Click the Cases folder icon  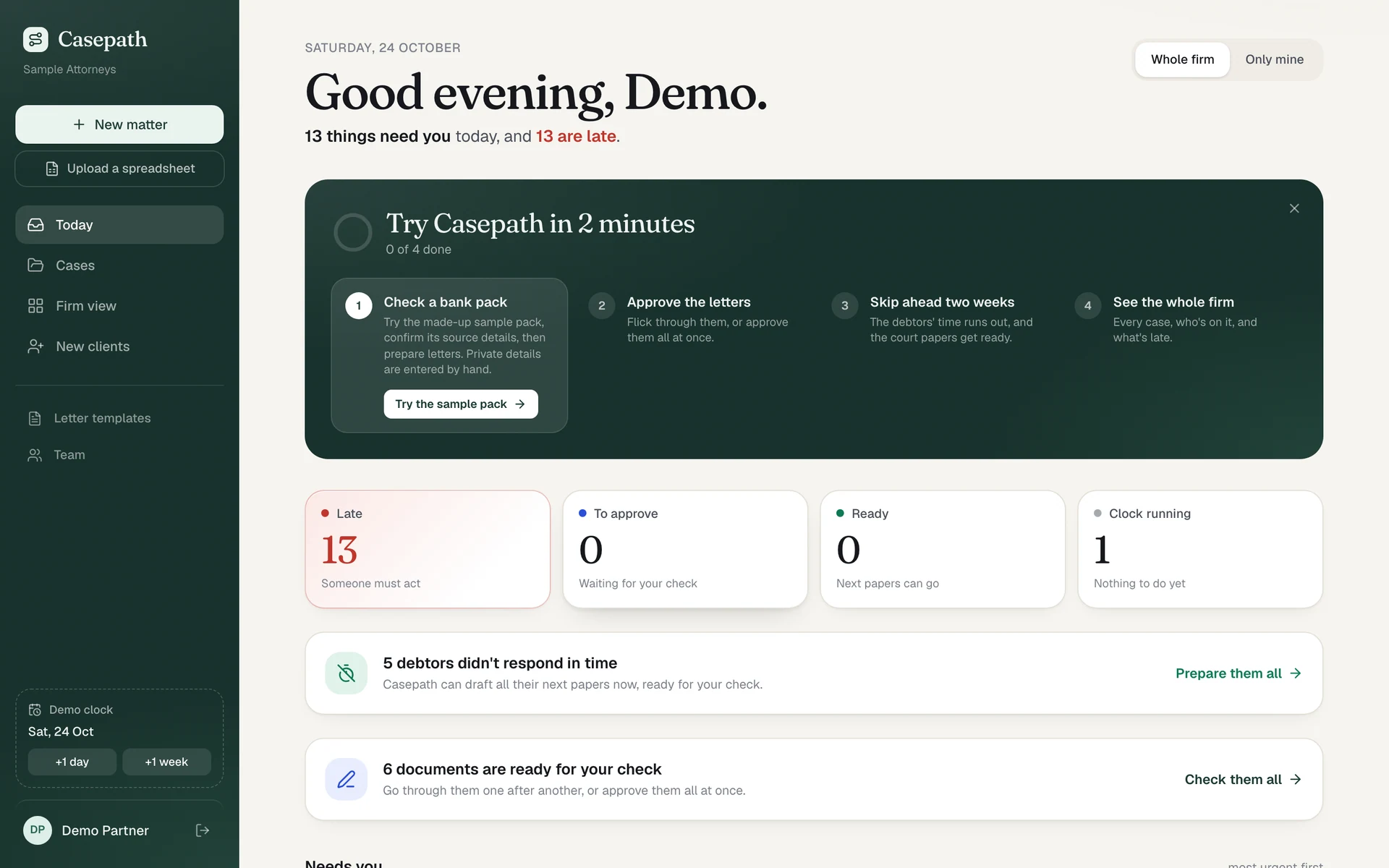tap(35, 265)
